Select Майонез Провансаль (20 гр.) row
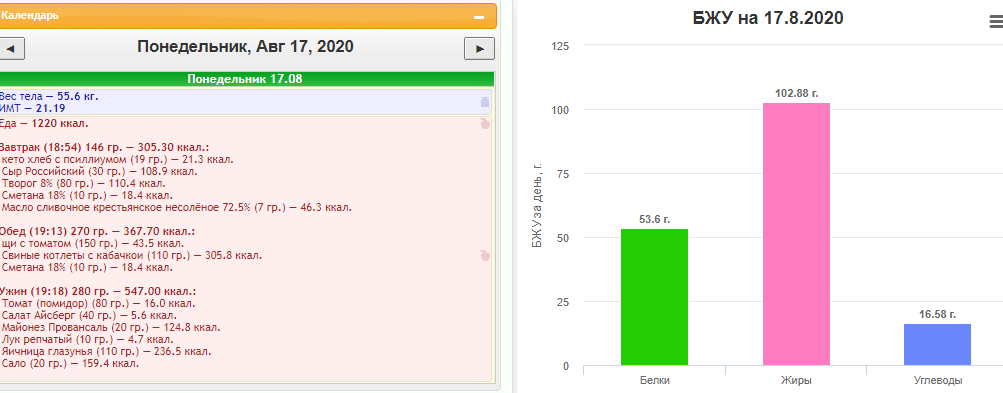The width and height of the screenshot is (1003, 393). (x=111, y=328)
